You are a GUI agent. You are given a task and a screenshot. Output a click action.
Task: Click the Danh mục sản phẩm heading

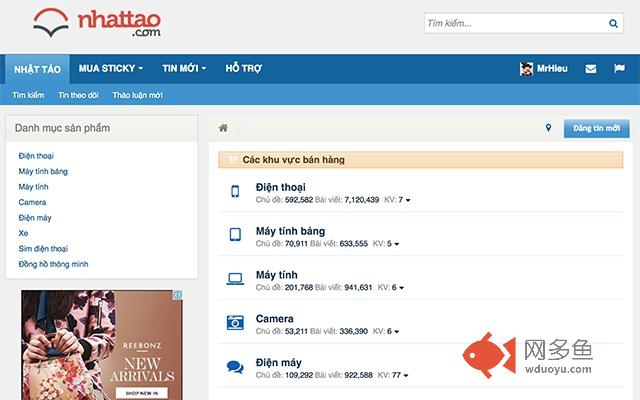(x=62, y=128)
